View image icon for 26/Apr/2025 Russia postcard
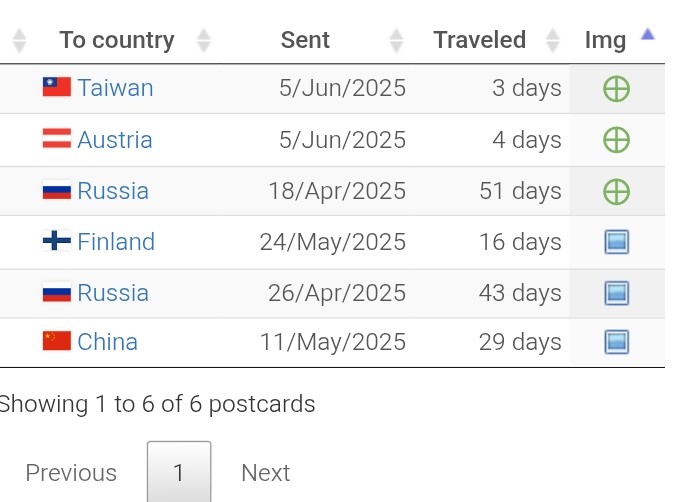 click(617, 293)
